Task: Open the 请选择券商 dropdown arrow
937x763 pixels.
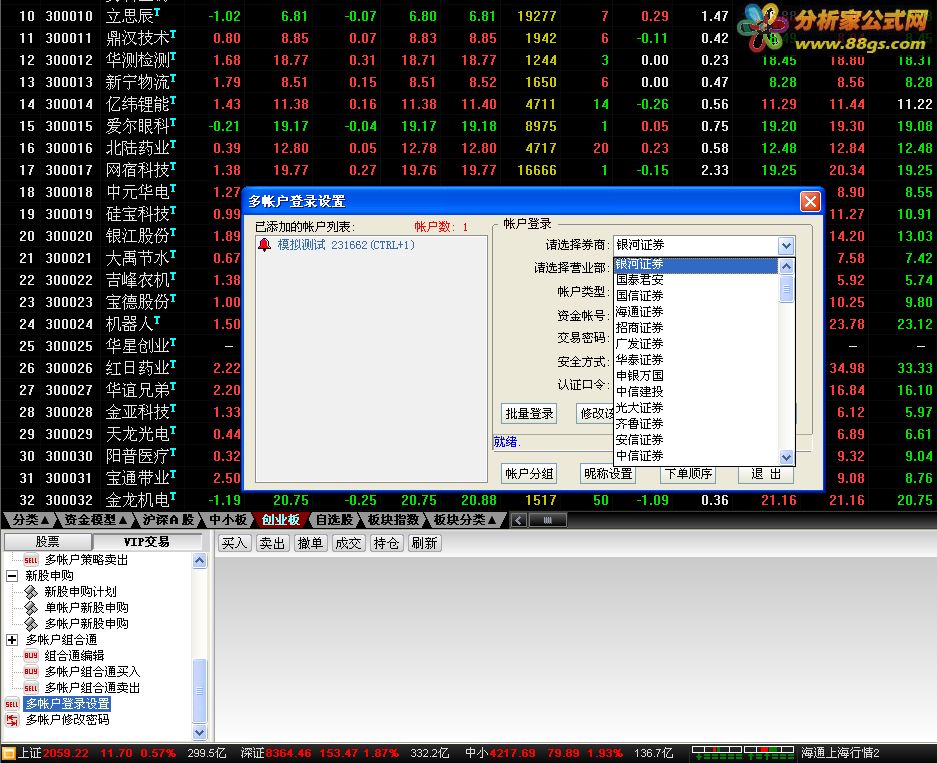Action: 786,246
